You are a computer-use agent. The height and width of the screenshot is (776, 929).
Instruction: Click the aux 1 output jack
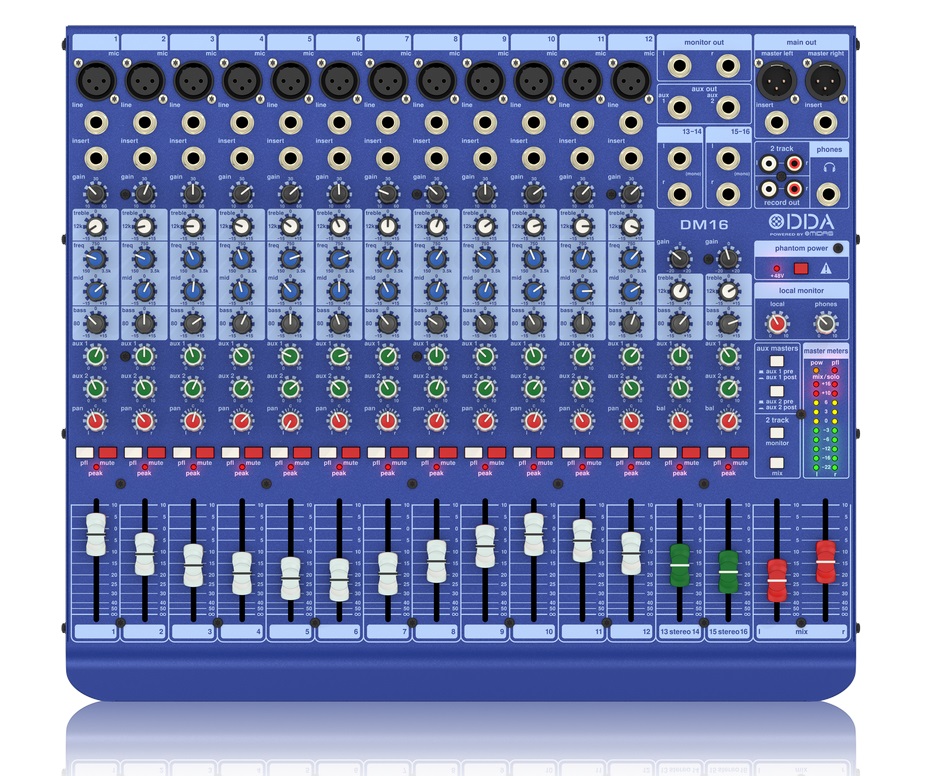click(x=680, y=107)
